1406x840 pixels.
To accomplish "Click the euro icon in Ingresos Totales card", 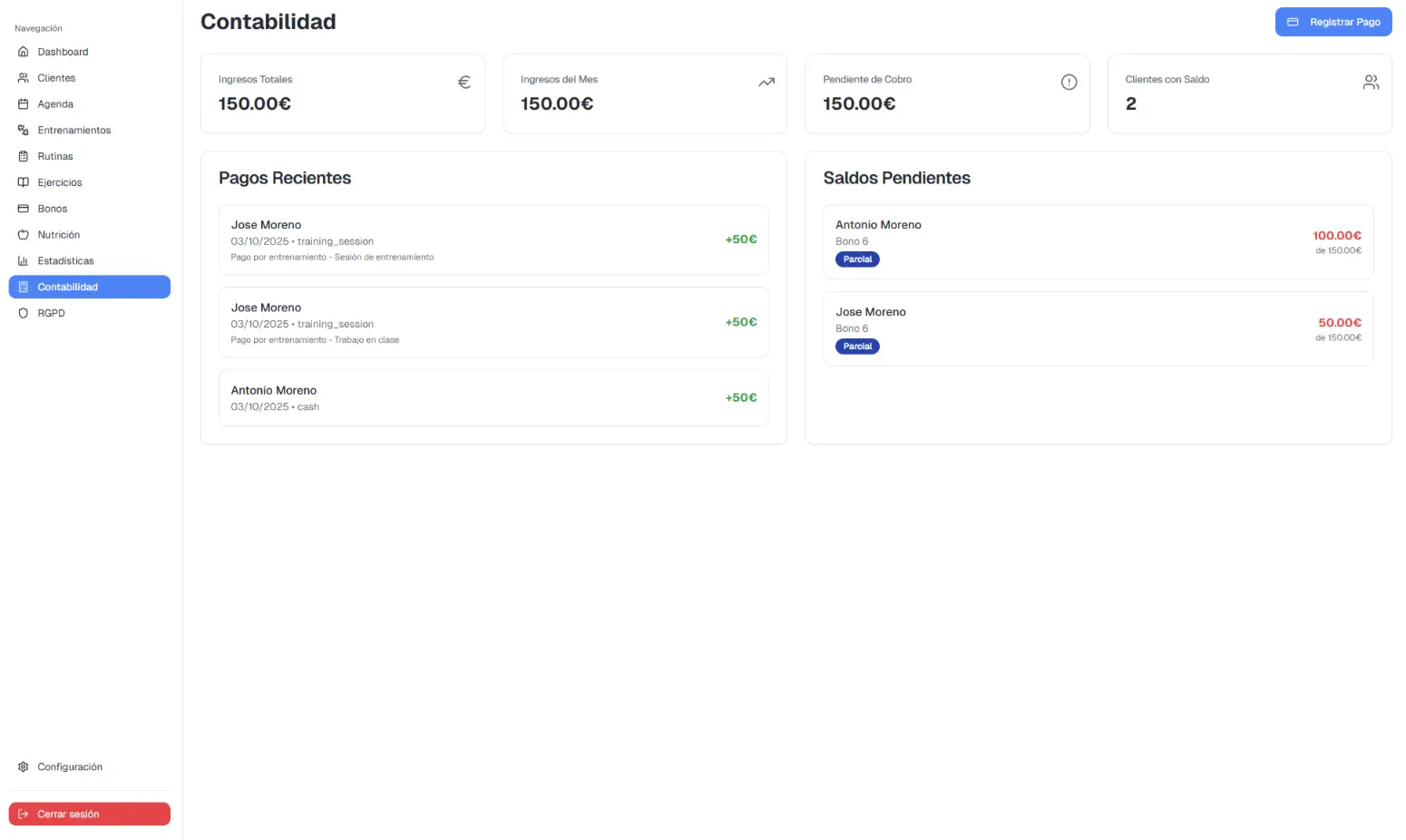I will click(x=464, y=82).
